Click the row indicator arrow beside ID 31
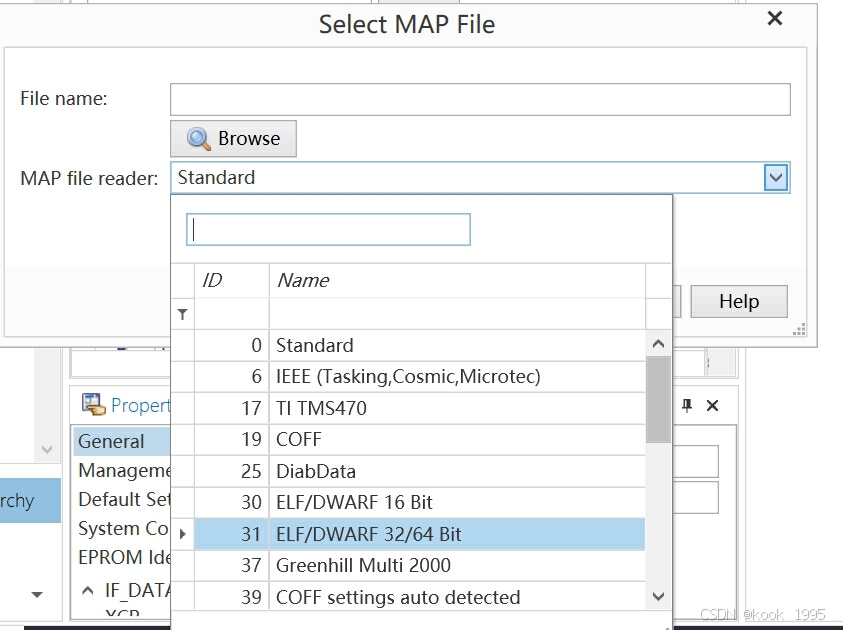Viewport: 843px width, 630px height. point(183,534)
